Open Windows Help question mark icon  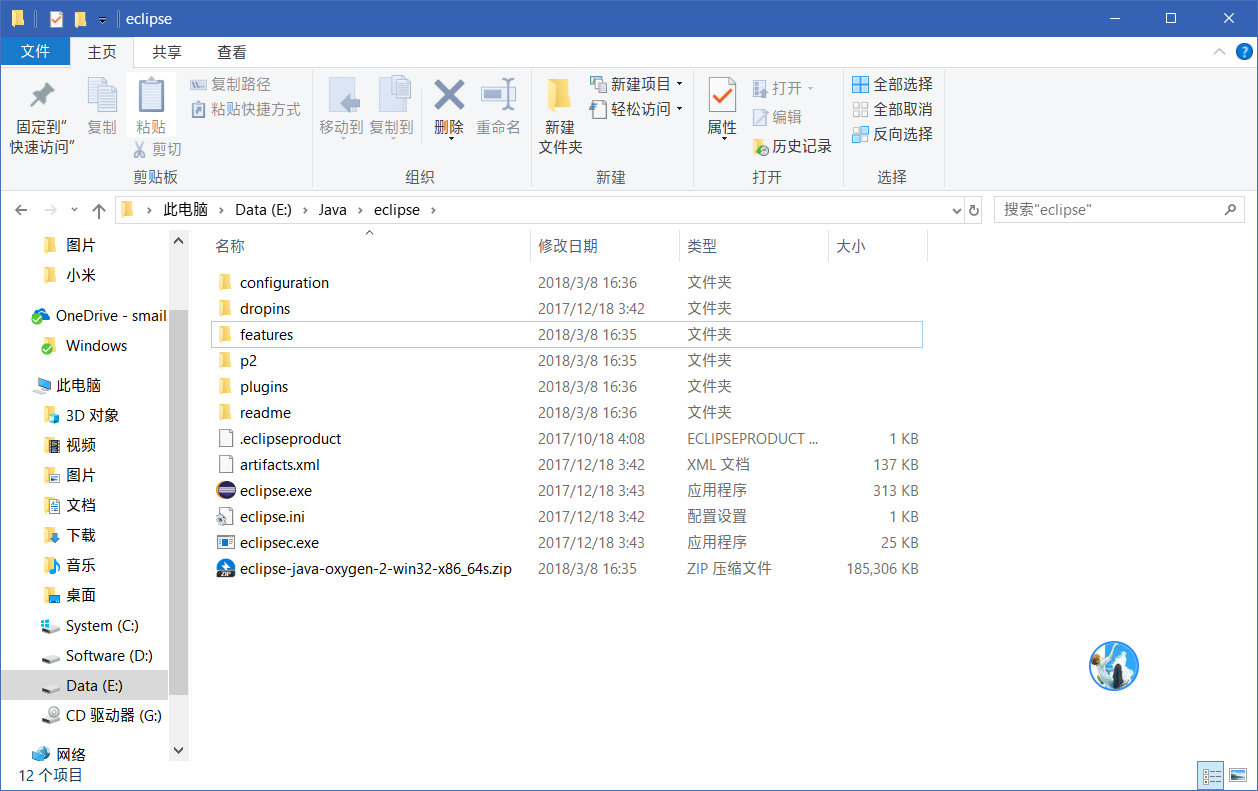pyautogui.click(x=1243, y=52)
